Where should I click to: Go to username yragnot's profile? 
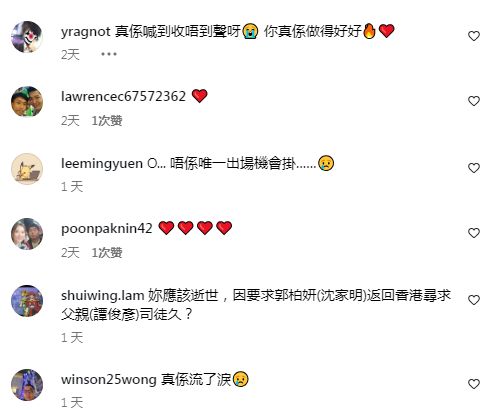pyautogui.click(x=85, y=32)
